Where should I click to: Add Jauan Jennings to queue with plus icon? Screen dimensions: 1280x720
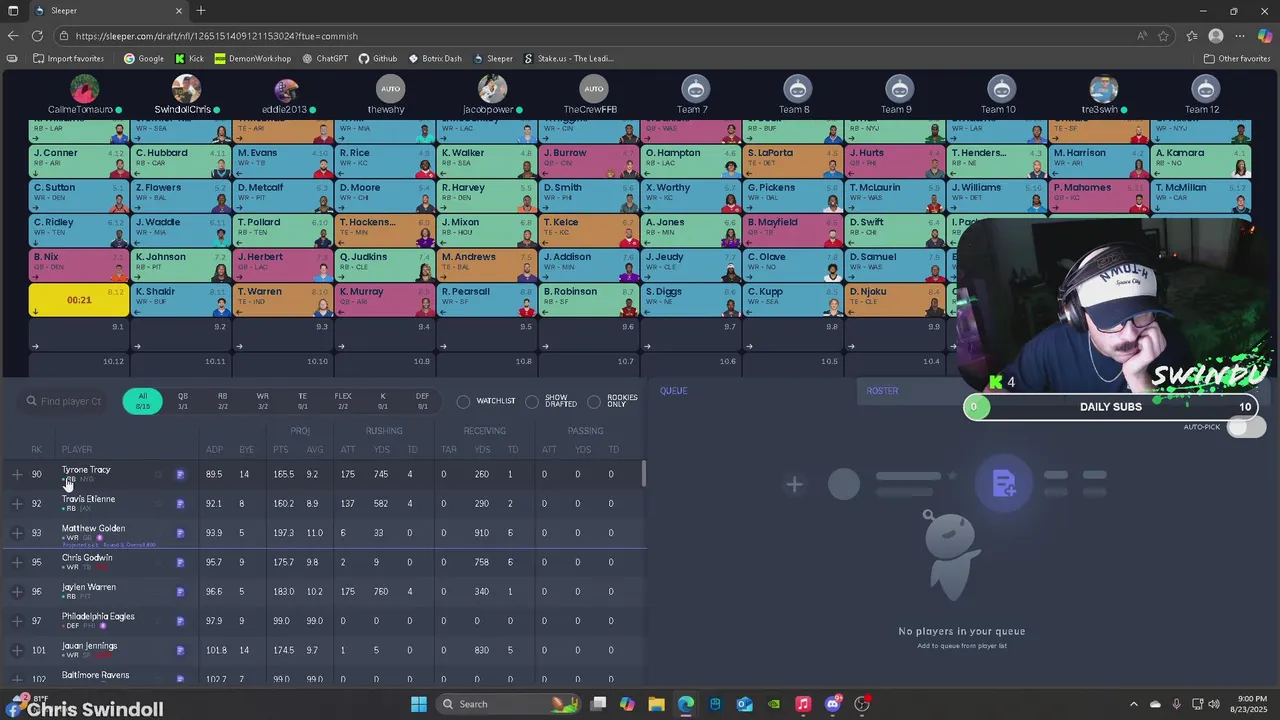tap(17, 650)
